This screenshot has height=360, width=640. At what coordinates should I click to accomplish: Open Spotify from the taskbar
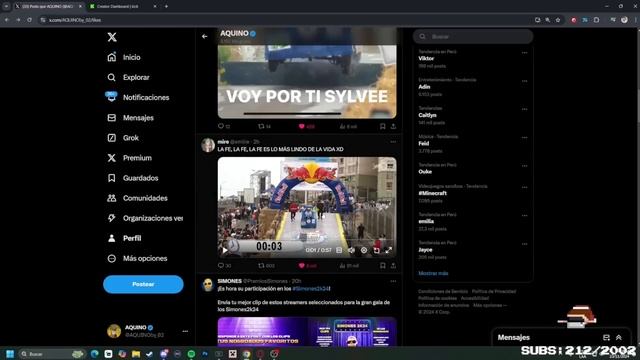191,354
